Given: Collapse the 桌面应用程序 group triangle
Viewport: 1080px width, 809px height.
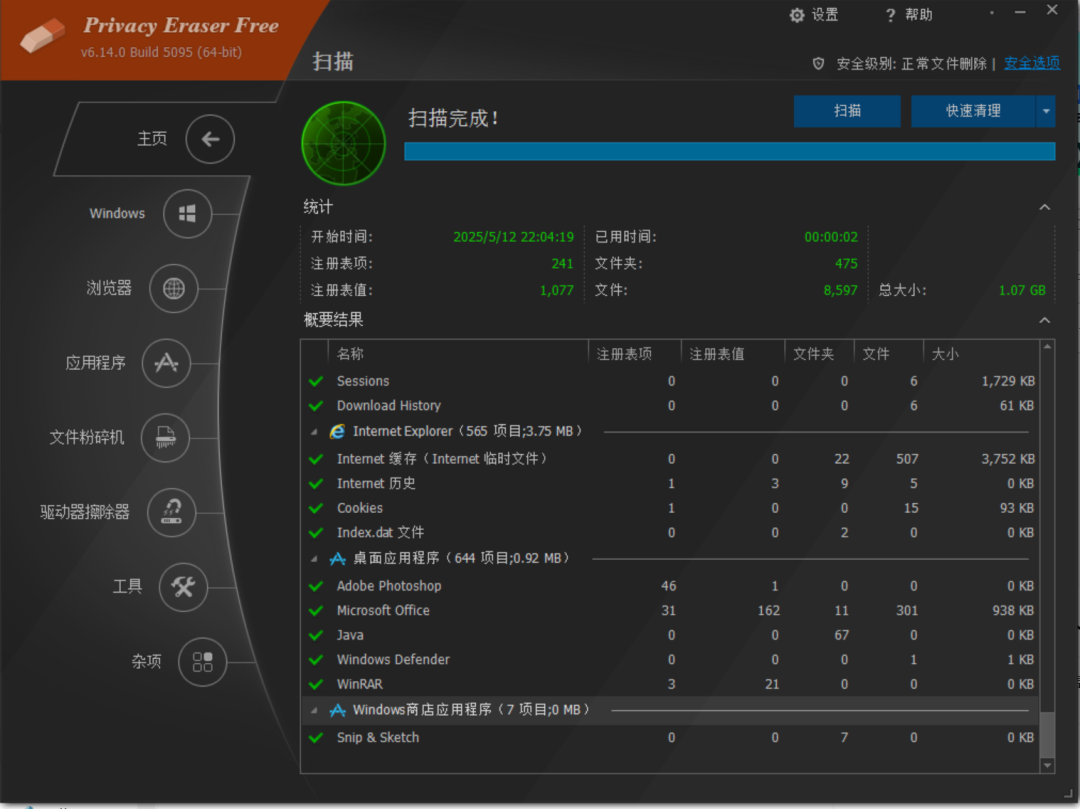Looking at the screenshot, I should [314, 559].
